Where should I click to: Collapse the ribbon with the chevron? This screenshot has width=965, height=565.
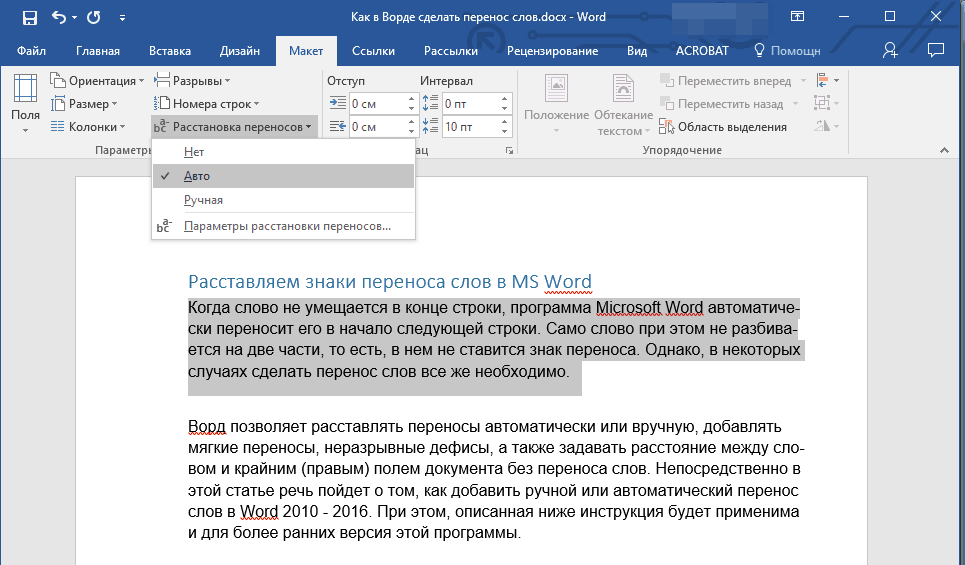(944, 150)
